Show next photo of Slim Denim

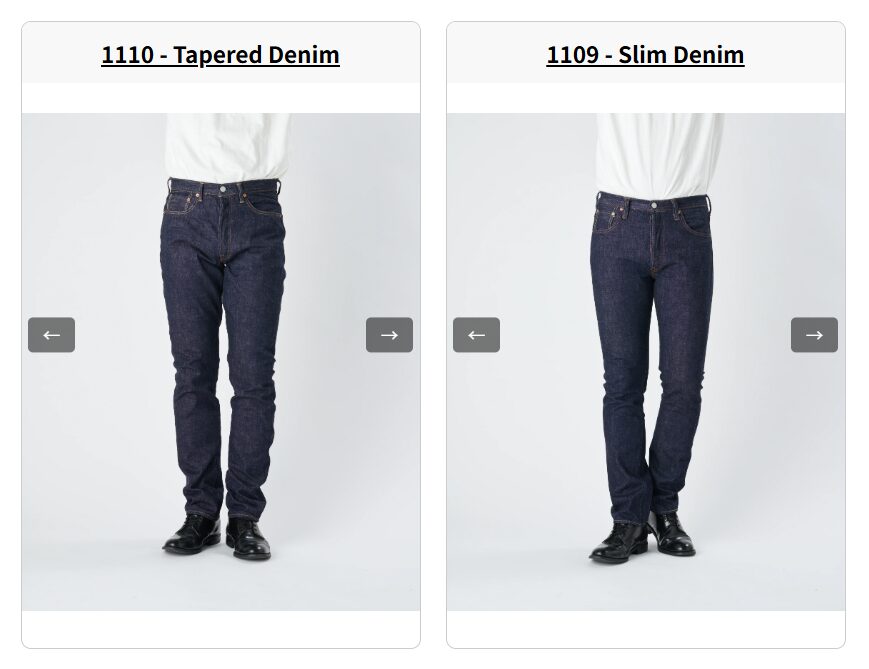click(x=814, y=335)
